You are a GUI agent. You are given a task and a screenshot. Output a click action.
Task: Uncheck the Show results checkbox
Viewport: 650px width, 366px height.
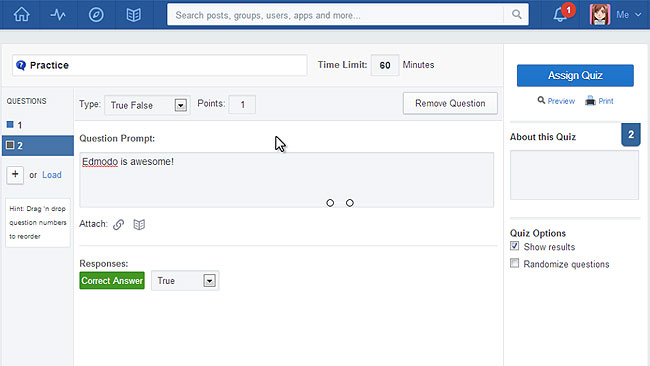(x=514, y=246)
